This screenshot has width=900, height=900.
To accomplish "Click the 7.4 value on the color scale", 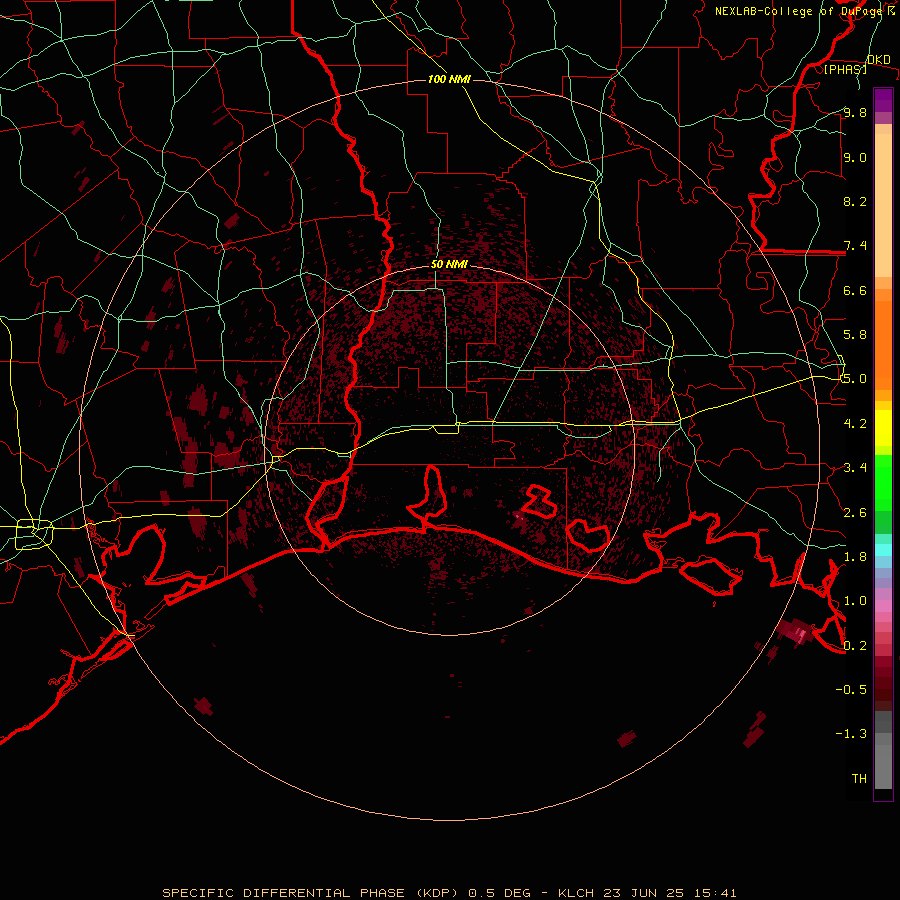I will click(855, 246).
